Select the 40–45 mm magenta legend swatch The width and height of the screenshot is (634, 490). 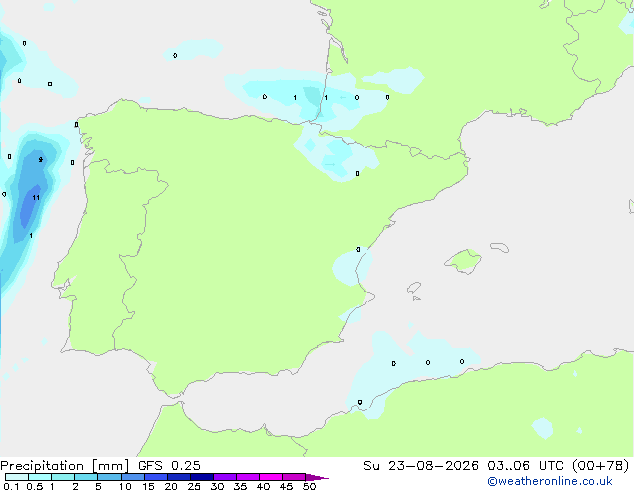pyautogui.click(x=271, y=477)
